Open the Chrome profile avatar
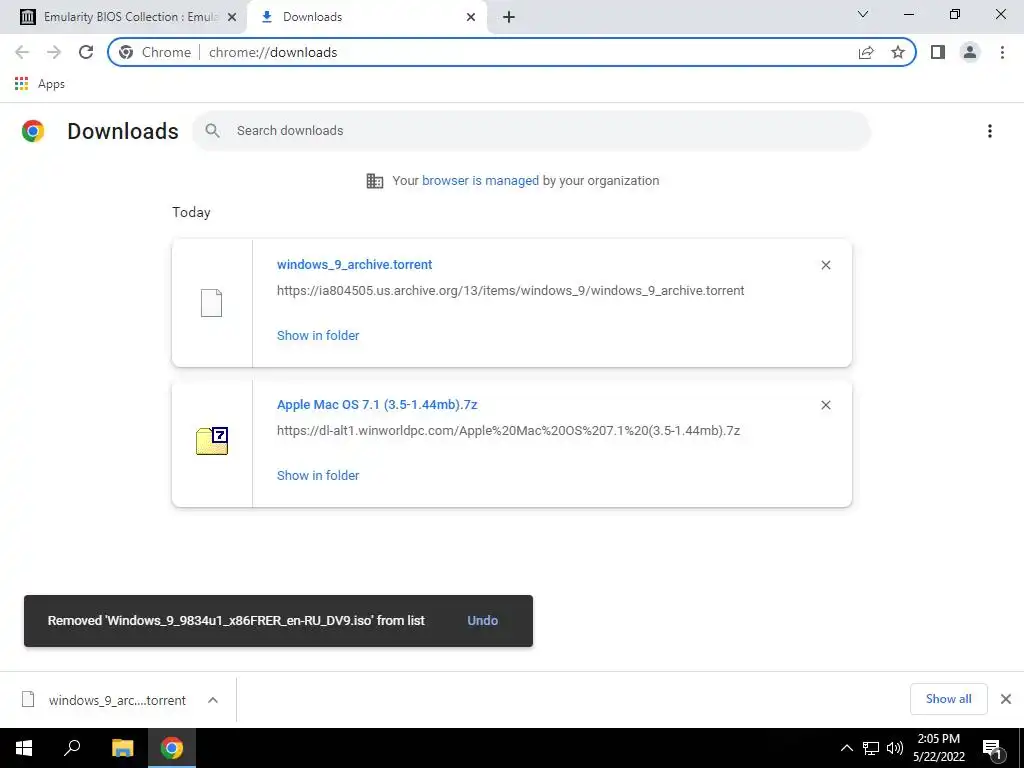 (x=970, y=52)
